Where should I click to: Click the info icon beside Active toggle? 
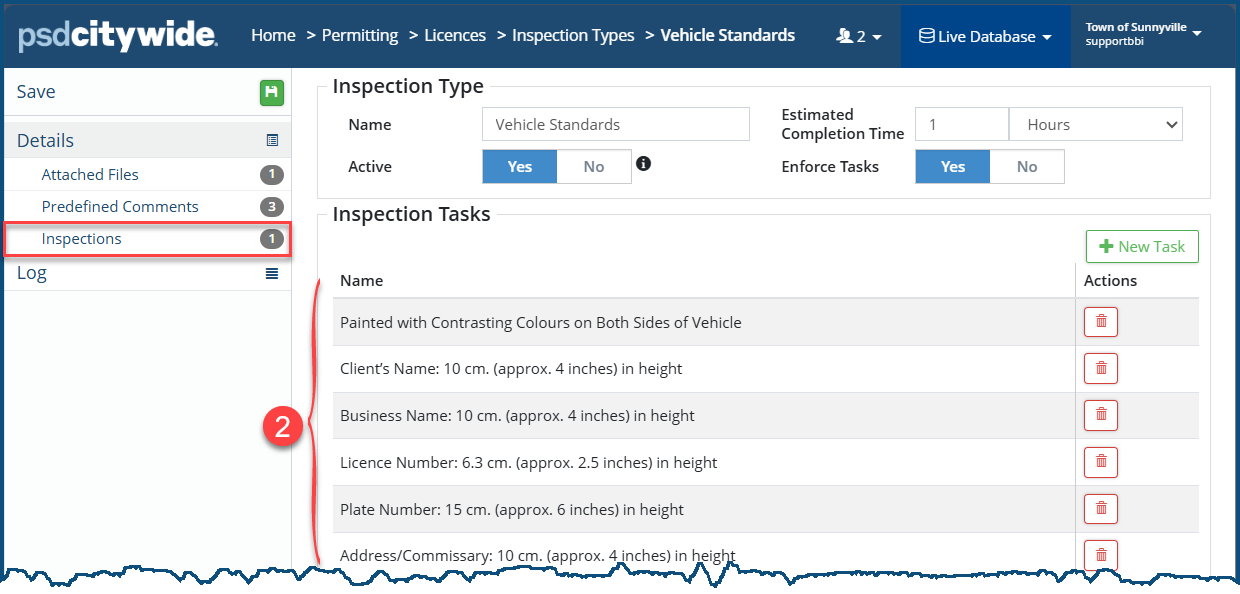click(644, 164)
